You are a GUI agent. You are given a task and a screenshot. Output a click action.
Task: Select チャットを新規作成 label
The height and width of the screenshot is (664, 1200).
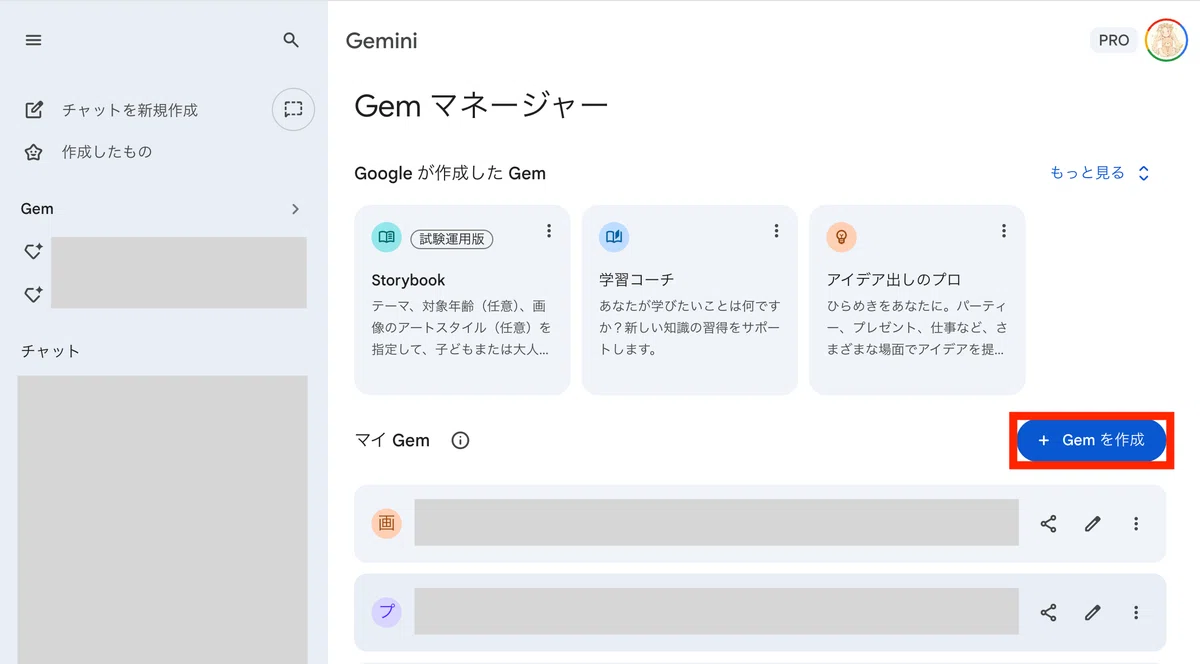pyautogui.click(x=130, y=110)
